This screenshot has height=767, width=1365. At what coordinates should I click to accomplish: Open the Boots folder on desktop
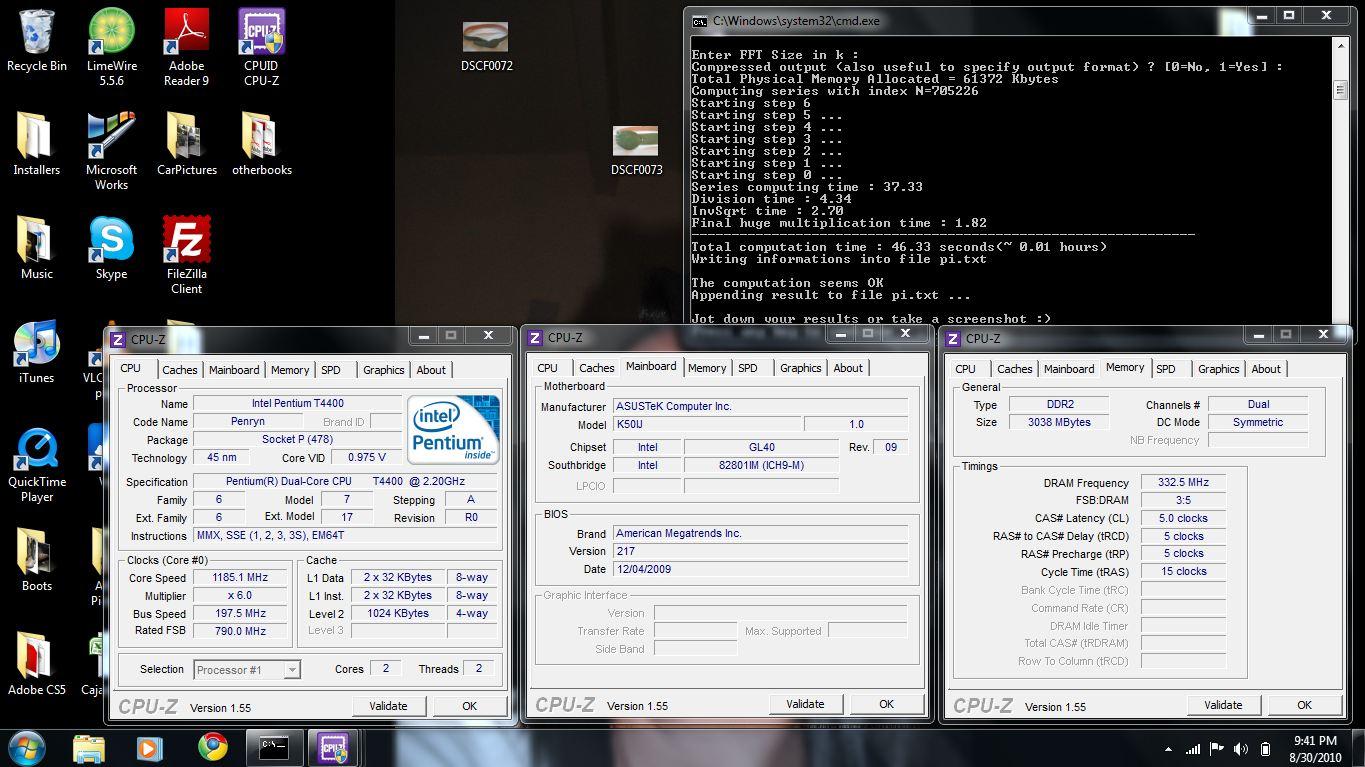click(37, 560)
